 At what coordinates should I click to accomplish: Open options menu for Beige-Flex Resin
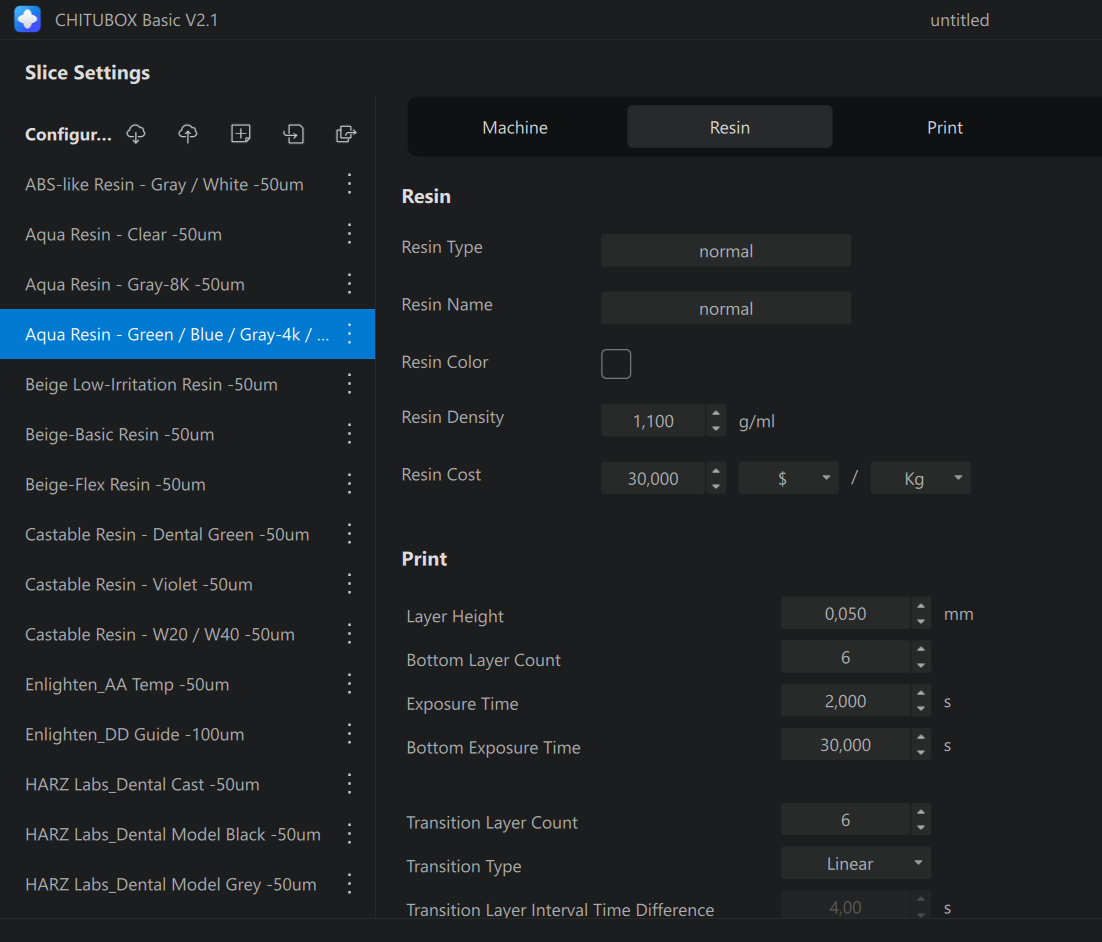pos(349,484)
